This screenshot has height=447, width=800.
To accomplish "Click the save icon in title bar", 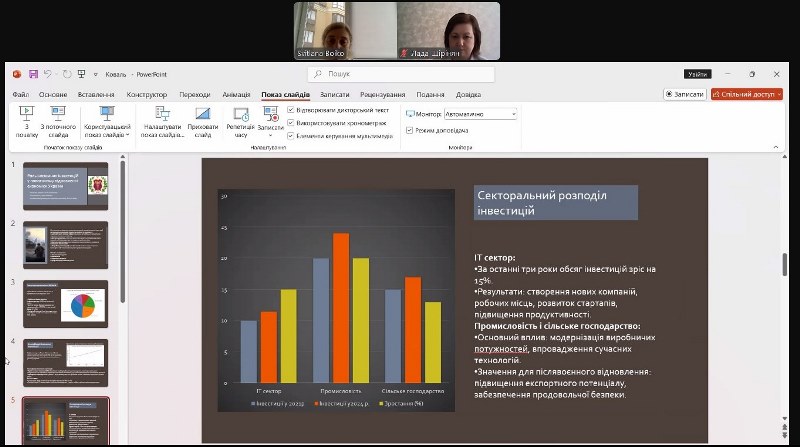I will tap(33, 74).
